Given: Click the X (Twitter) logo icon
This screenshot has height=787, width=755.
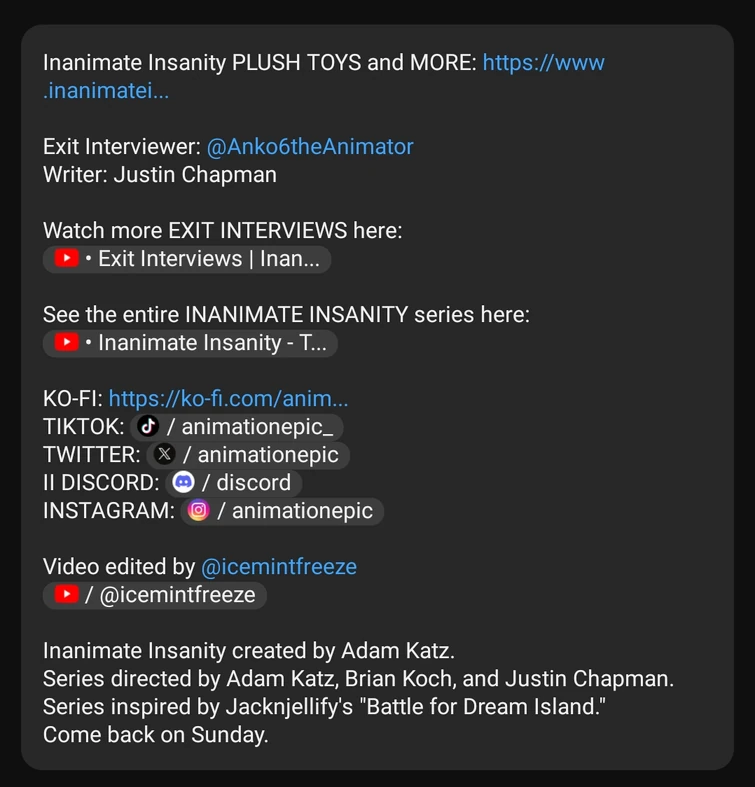Looking at the screenshot, I should 165,455.
